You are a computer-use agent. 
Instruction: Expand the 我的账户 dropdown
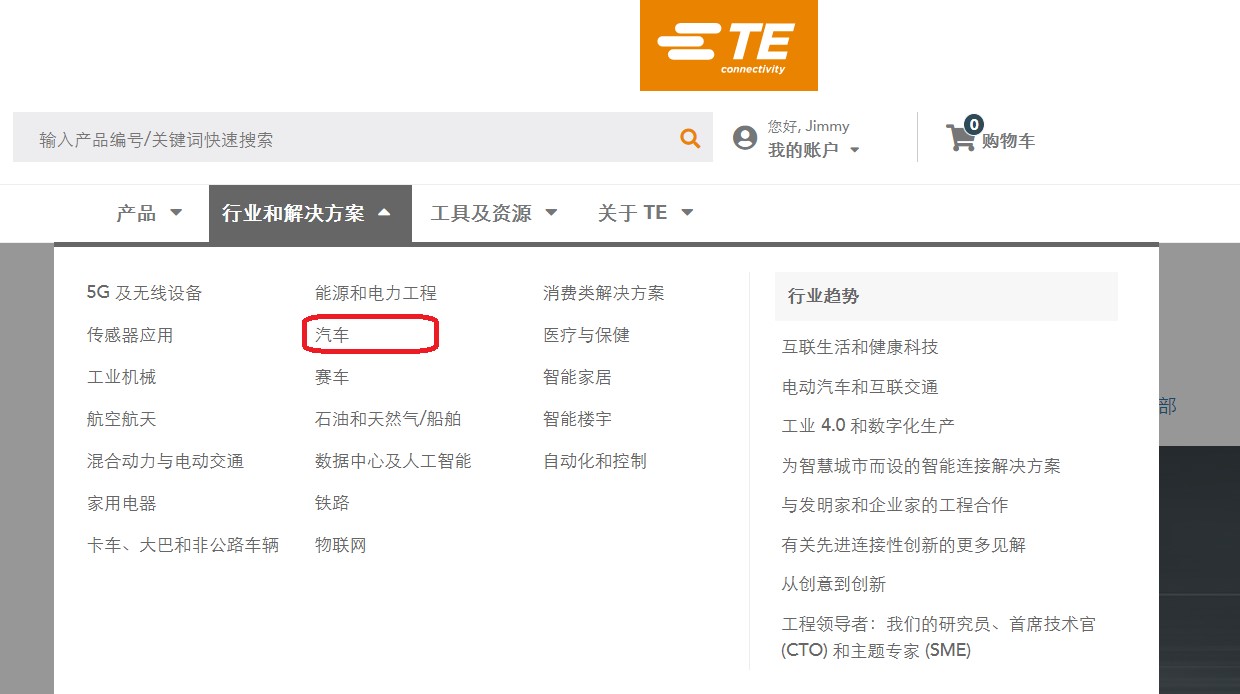pos(814,150)
